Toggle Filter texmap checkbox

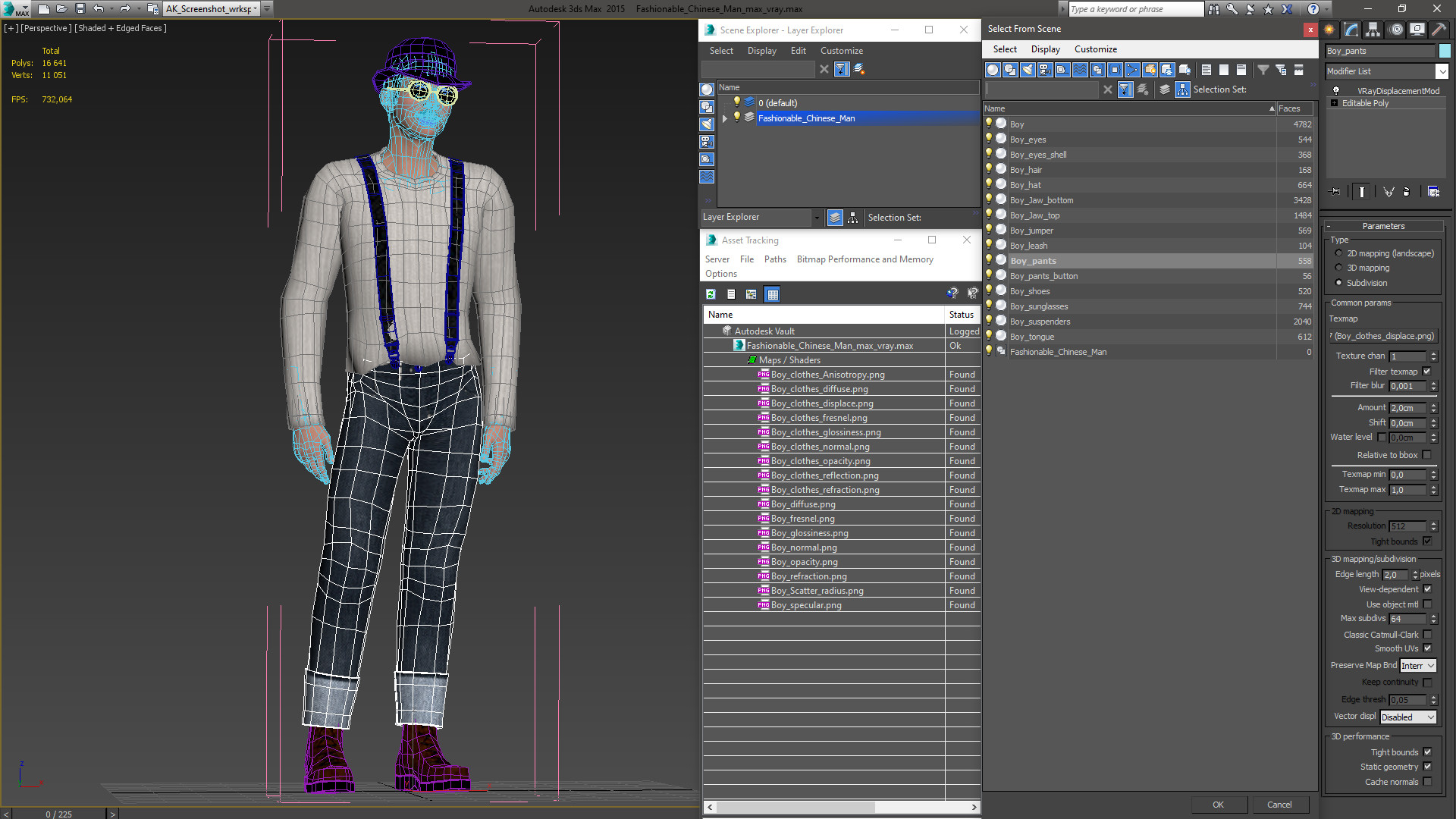(x=1427, y=372)
